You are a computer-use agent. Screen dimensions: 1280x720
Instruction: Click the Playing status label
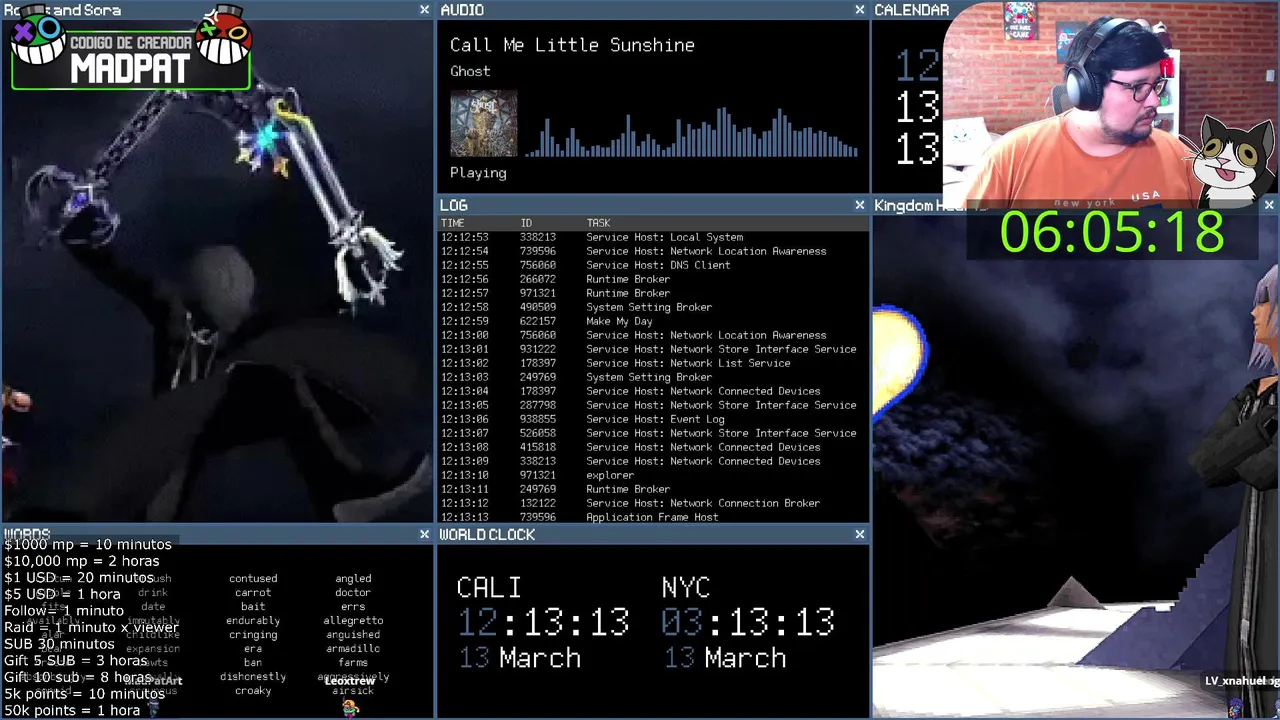[478, 173]
